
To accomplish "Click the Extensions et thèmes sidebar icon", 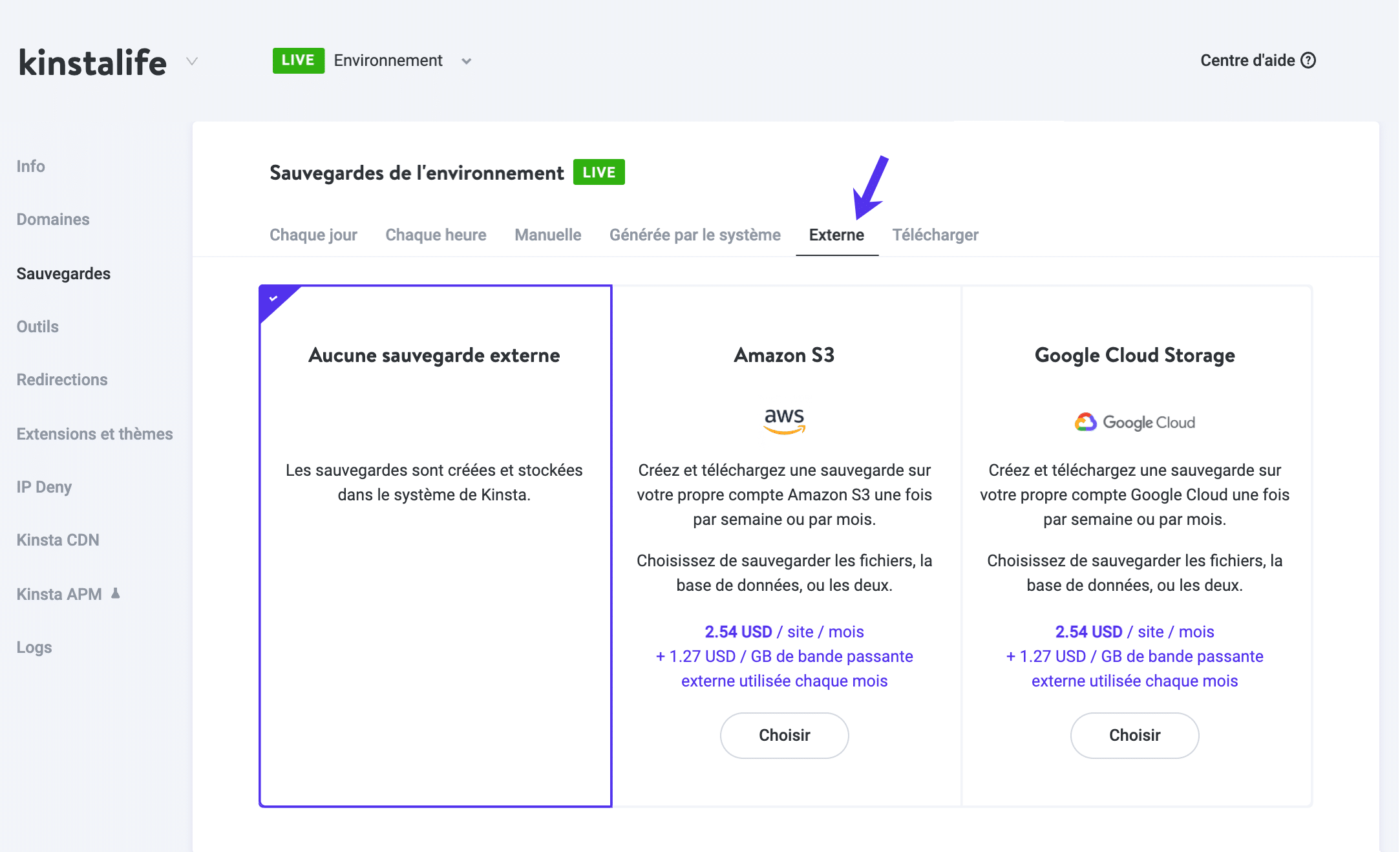I will 94,433.
